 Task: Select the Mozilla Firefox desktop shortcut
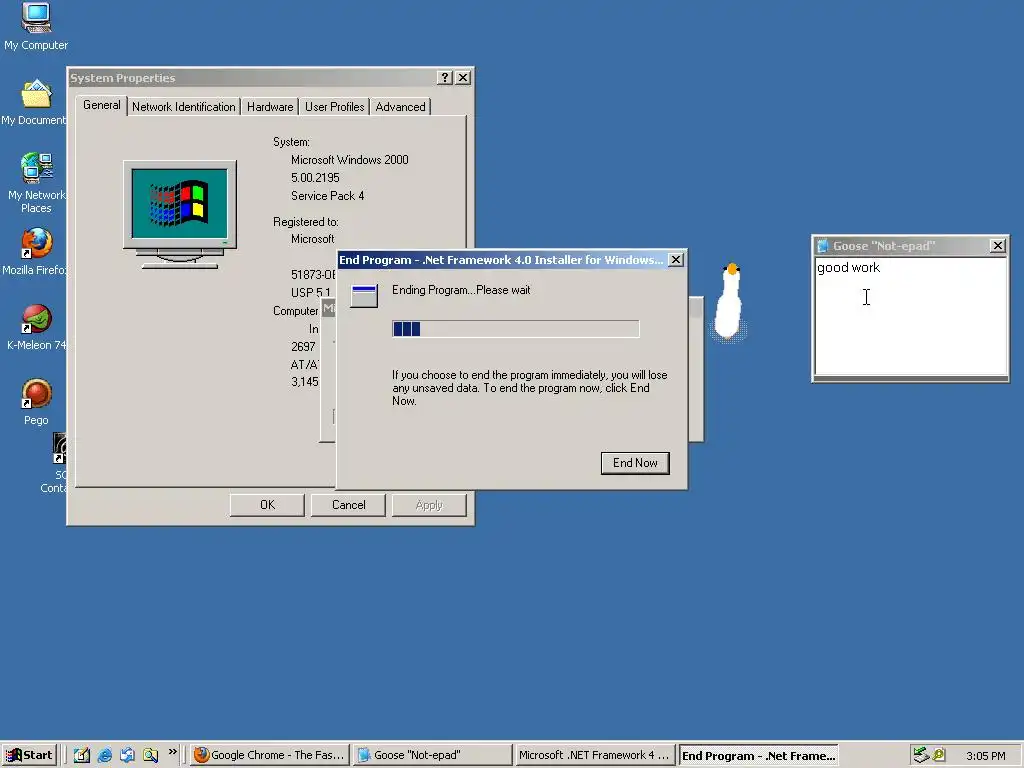tap(35, 252)
